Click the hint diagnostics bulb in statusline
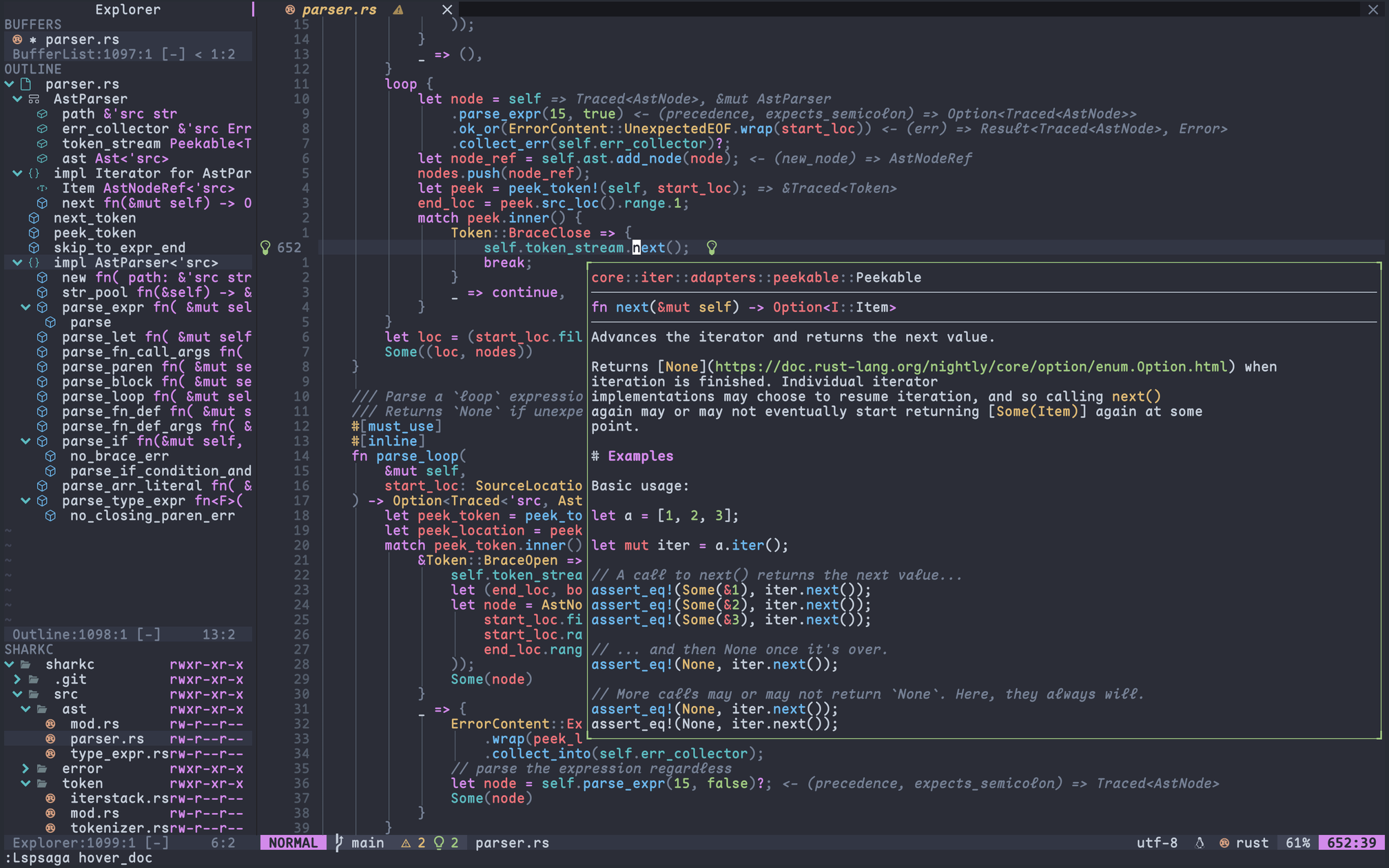Image resolution: width=1389 pixels, height=868 pixels. (x=439, y=843)
